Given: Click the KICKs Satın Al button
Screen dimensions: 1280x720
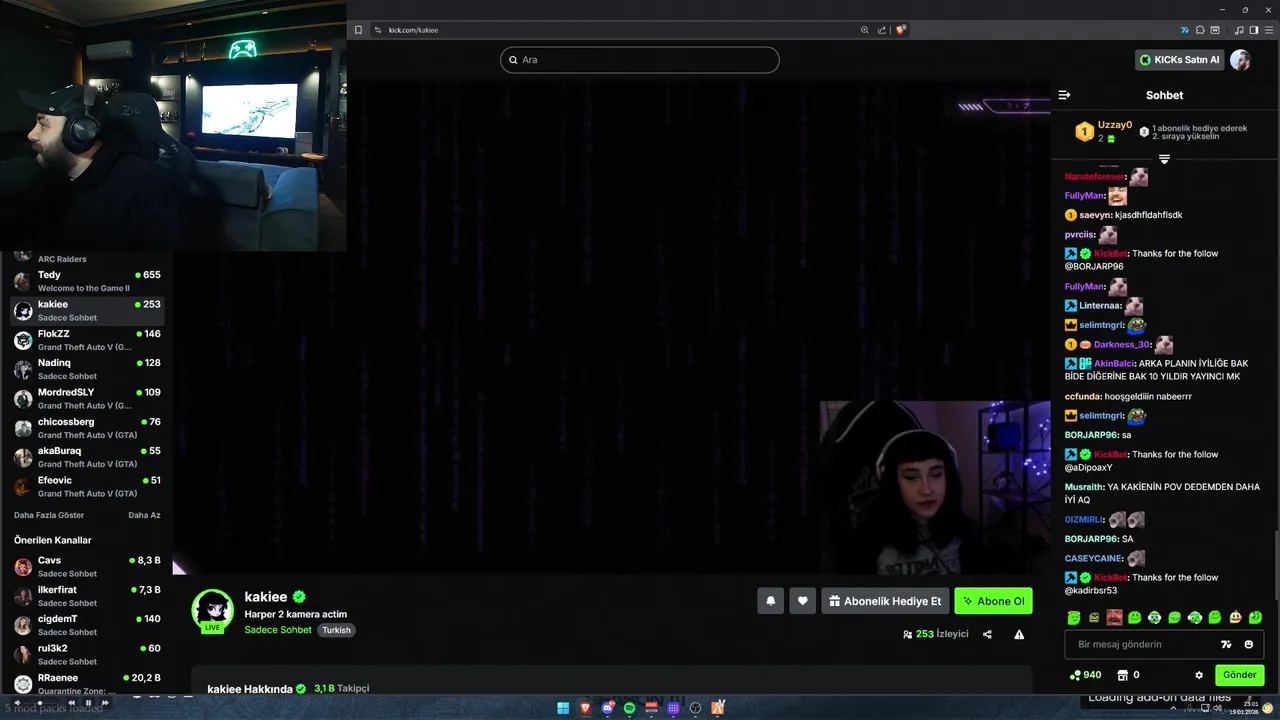Looking at the screenshot, I should pos(1180,60).
